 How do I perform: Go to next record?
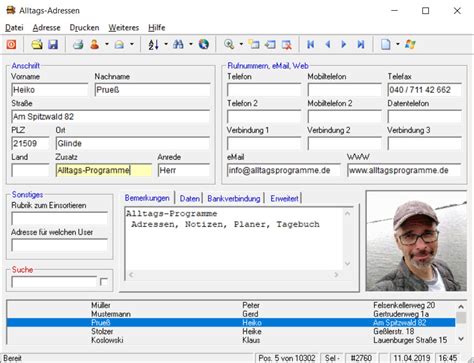344,44
